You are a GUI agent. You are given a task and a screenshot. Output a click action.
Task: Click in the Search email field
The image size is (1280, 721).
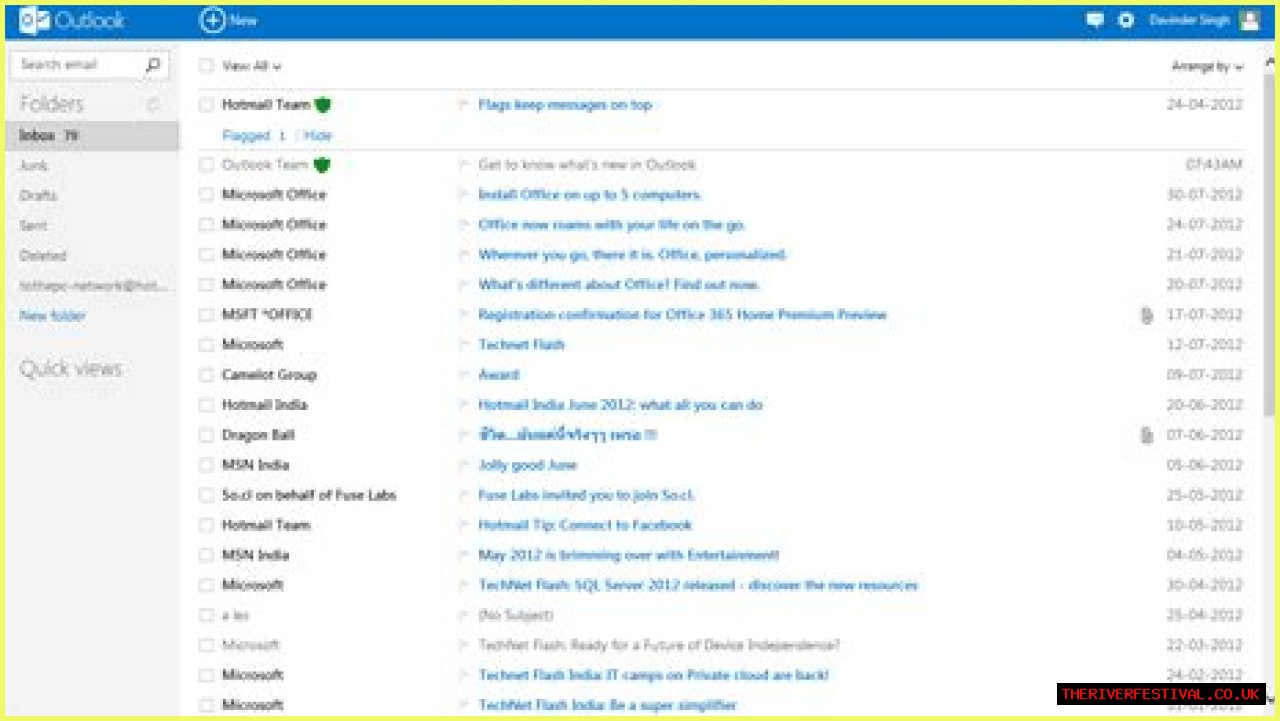(75, 65)
